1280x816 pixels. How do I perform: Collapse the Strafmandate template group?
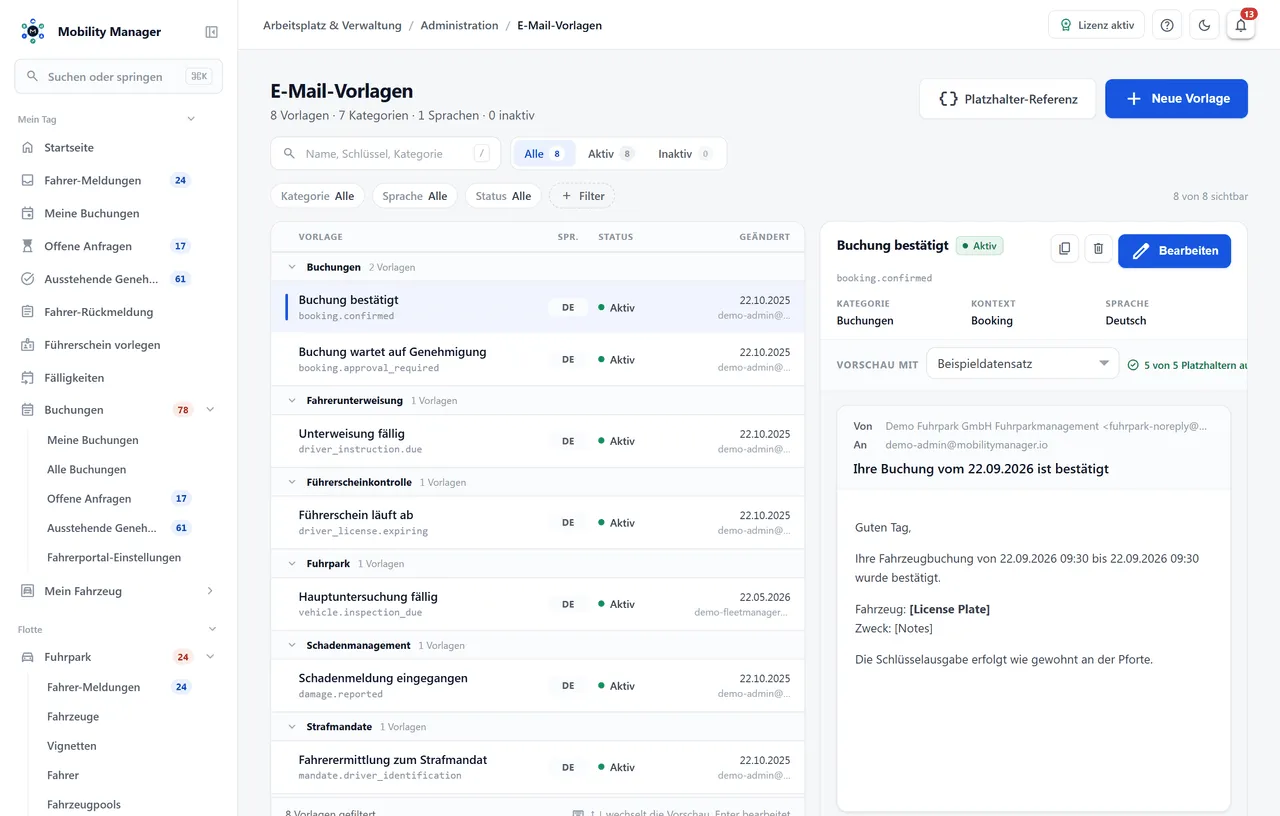click(292, 727)
